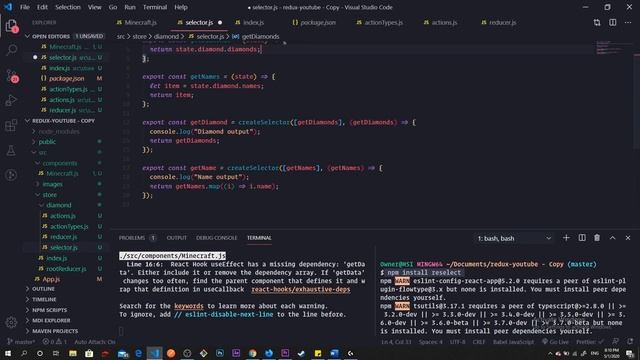Viewport: 640px width, 360px height.
Task: Follow the 'keywords' link in terminal
Action: [189, 306]
